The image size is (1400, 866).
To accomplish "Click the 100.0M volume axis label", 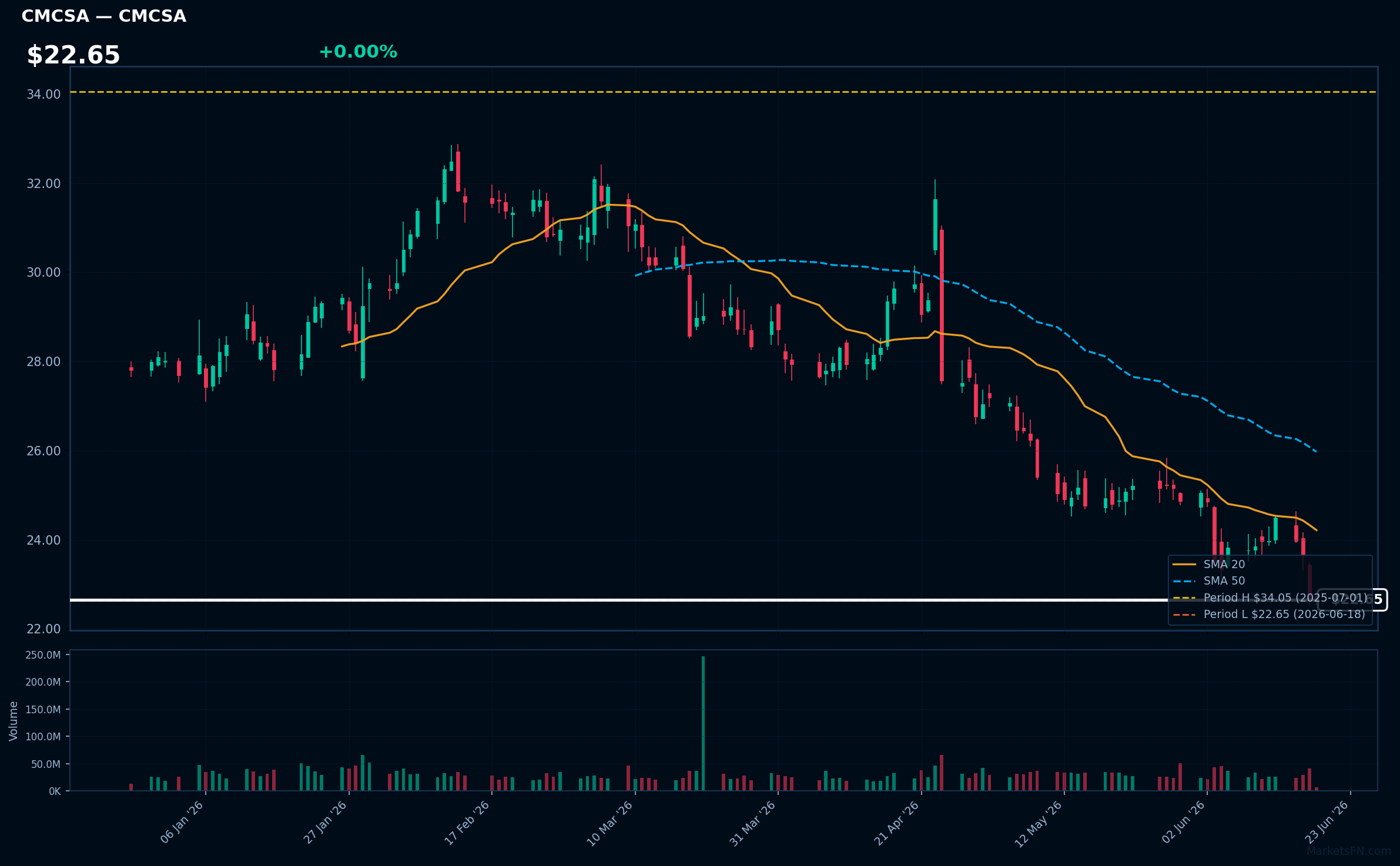I will click(x=43, y=736).
